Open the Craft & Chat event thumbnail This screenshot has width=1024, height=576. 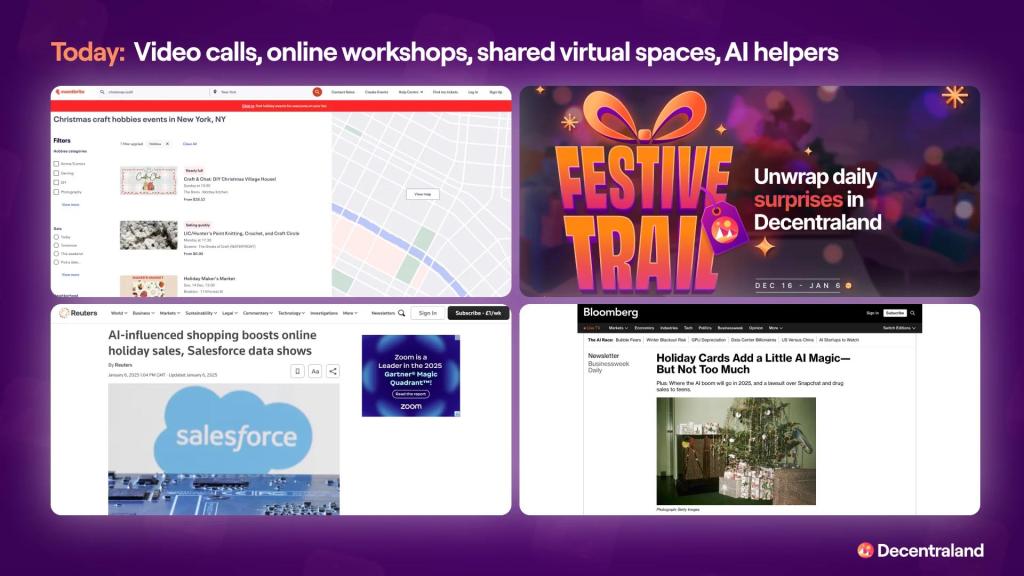pos(150,180)
